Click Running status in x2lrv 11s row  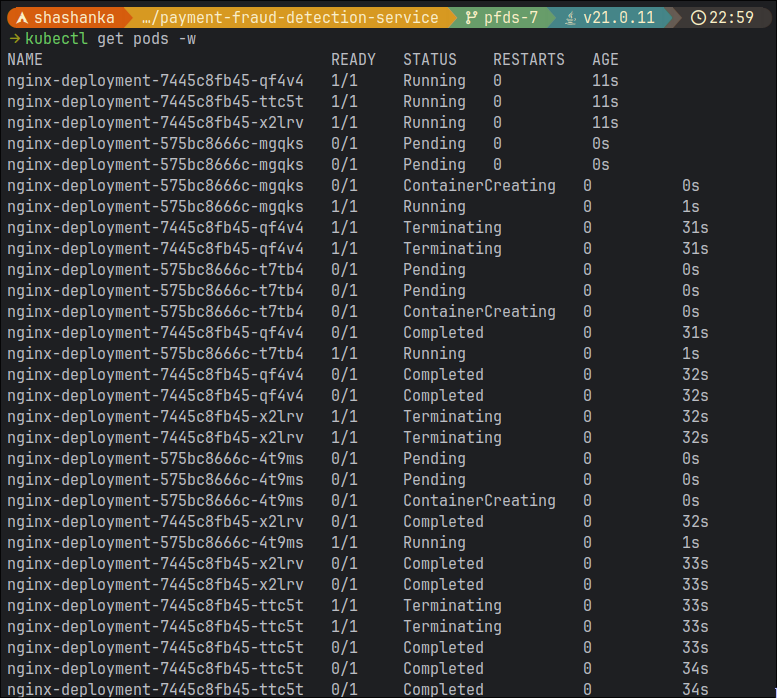(434, 123)
